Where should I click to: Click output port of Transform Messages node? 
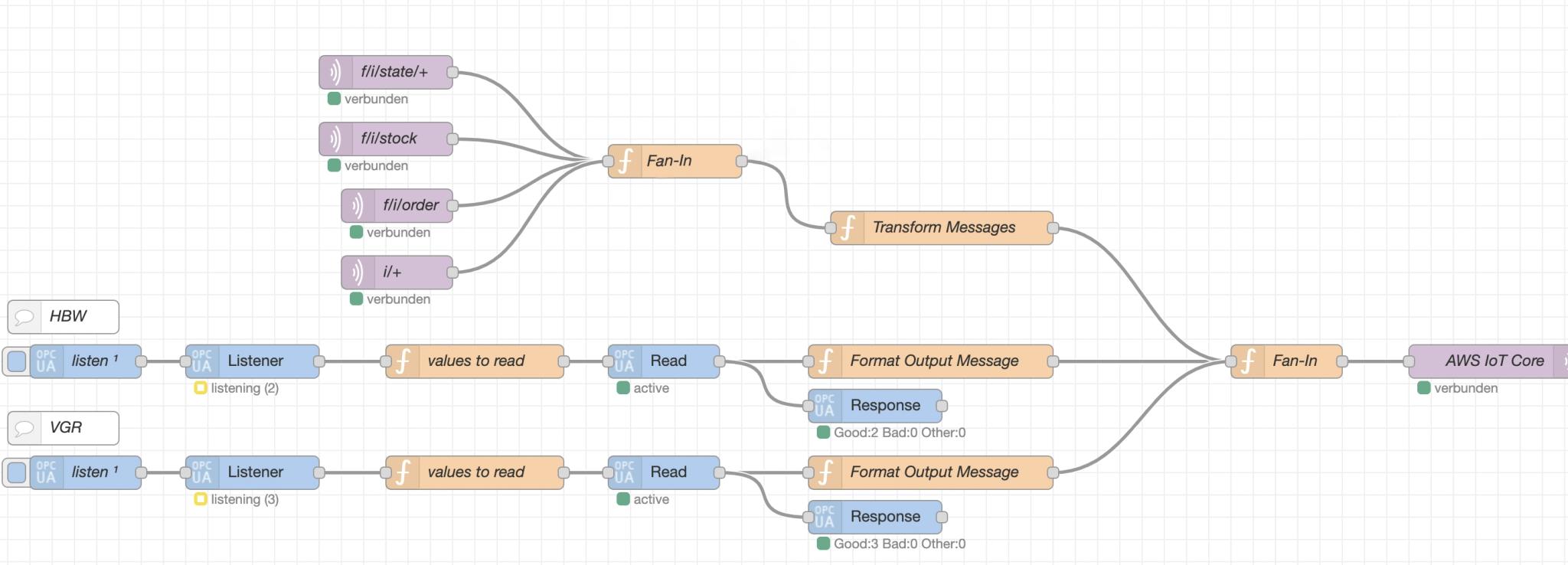[x=1053, y=228]
